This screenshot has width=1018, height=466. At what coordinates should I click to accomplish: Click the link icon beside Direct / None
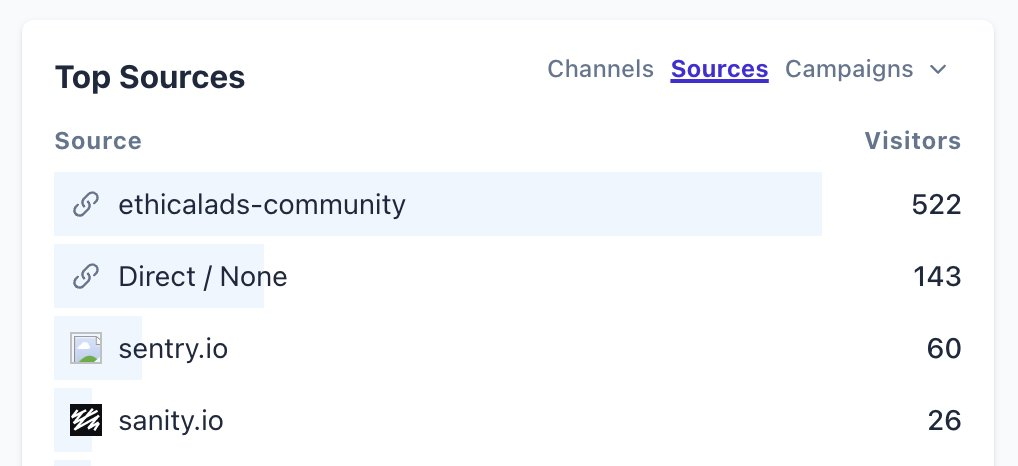tap(87, 277)
